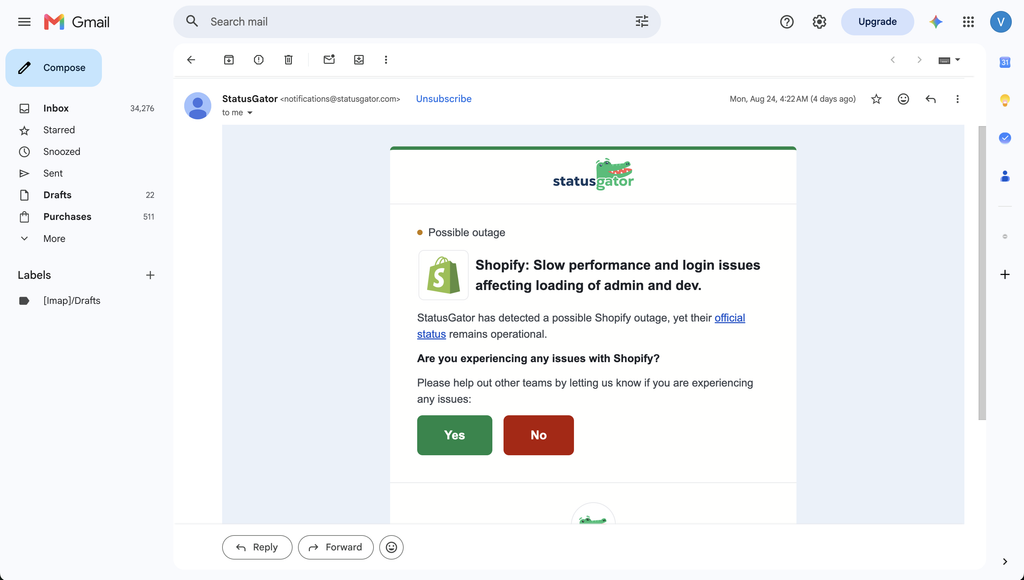
Task: Open the main menu hamburger icon
Action: point(24,22)
